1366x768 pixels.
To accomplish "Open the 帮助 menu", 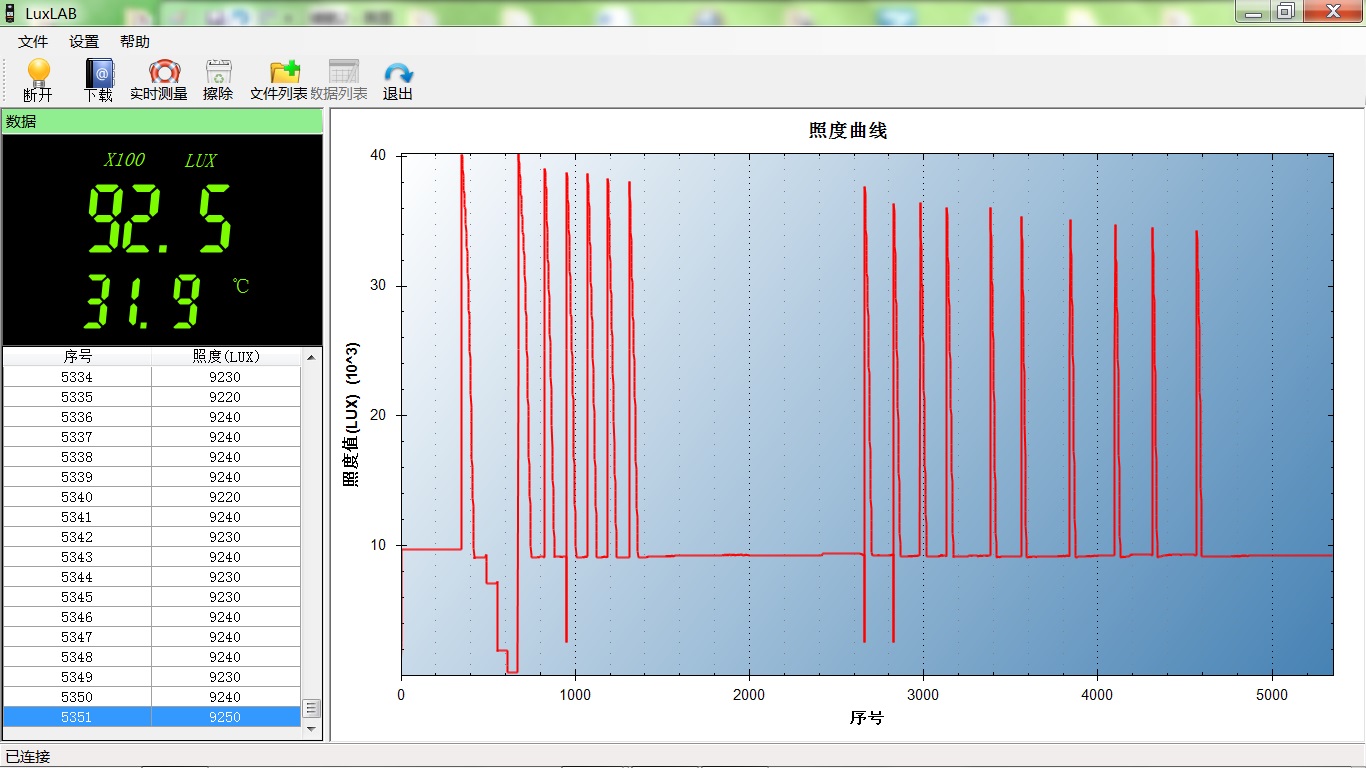I will (134, 42).
